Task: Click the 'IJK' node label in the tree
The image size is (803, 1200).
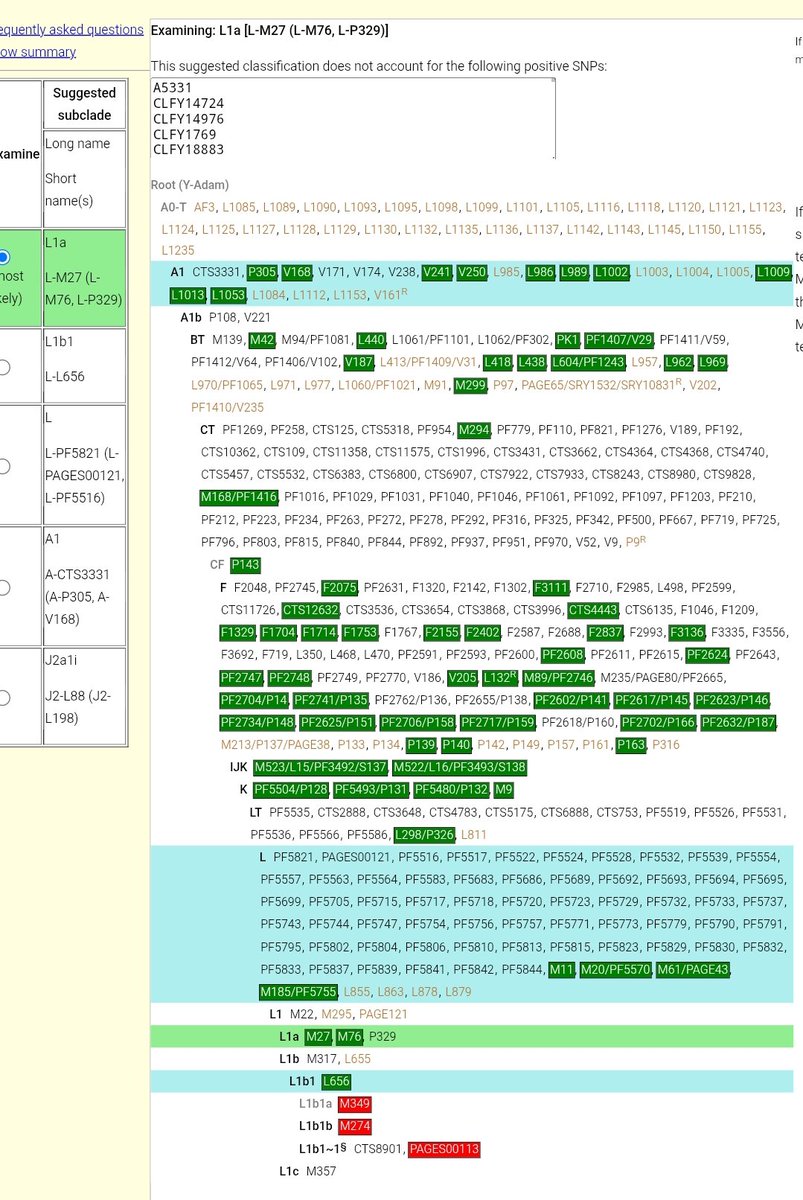Action: (239, 767)
